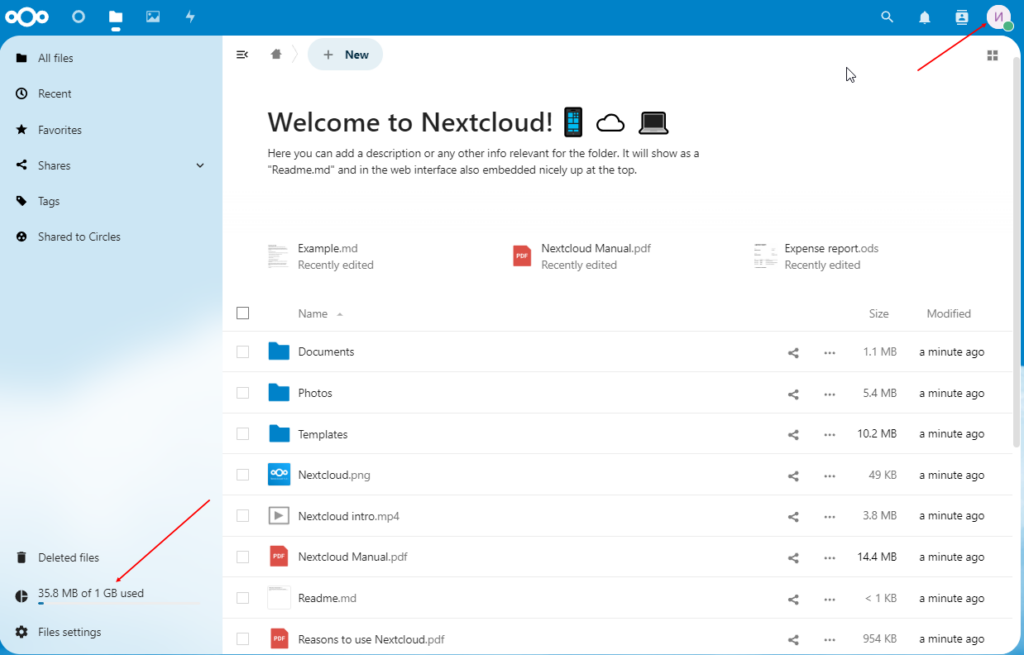Open the Contacts menu icon
Image resolution: width=1024 pixels, height=655 pixels.
tap(961, 18)
